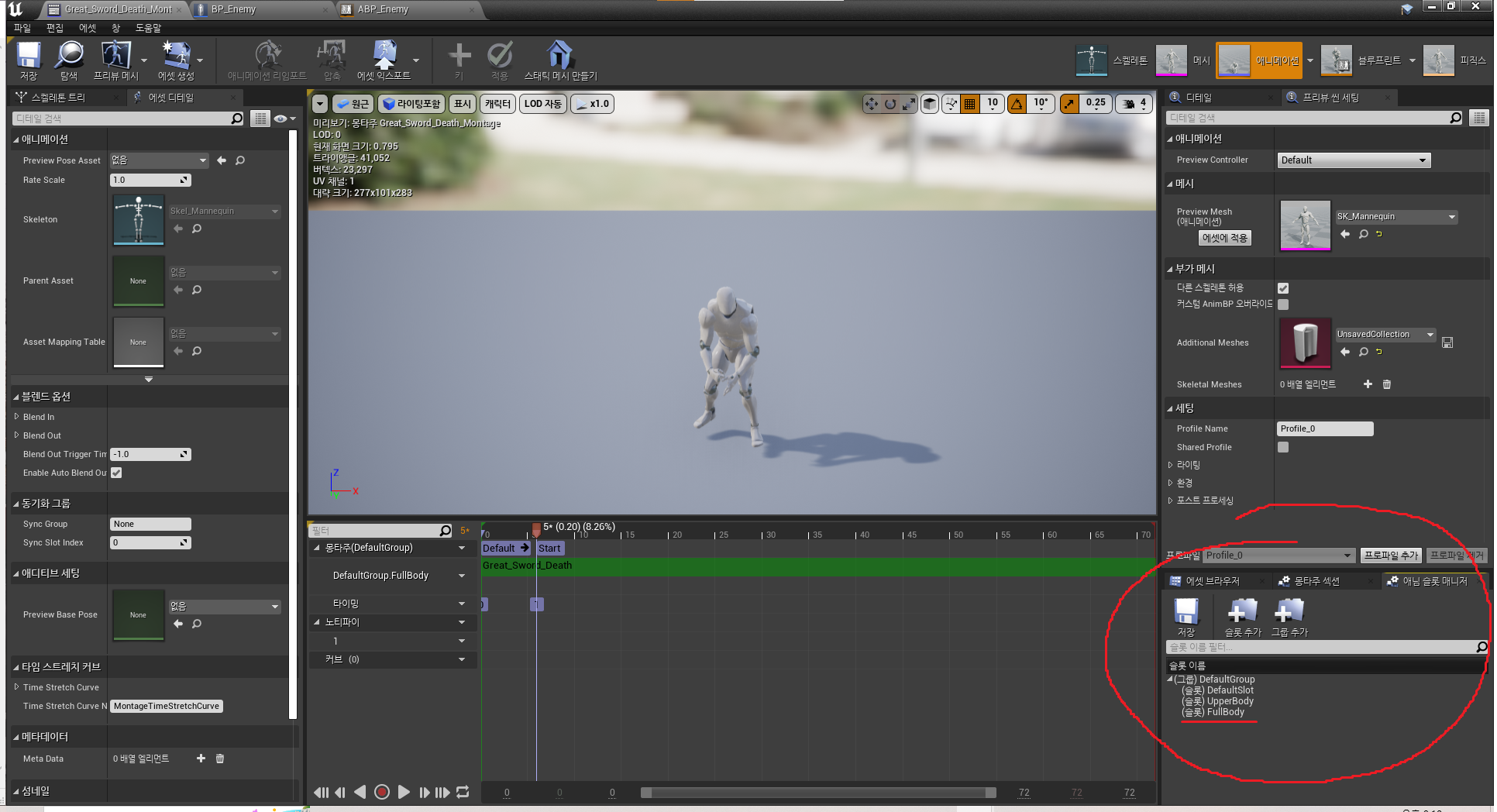1497x812 pixels.
Task: Expand the Blend In section
Action: 17,417
